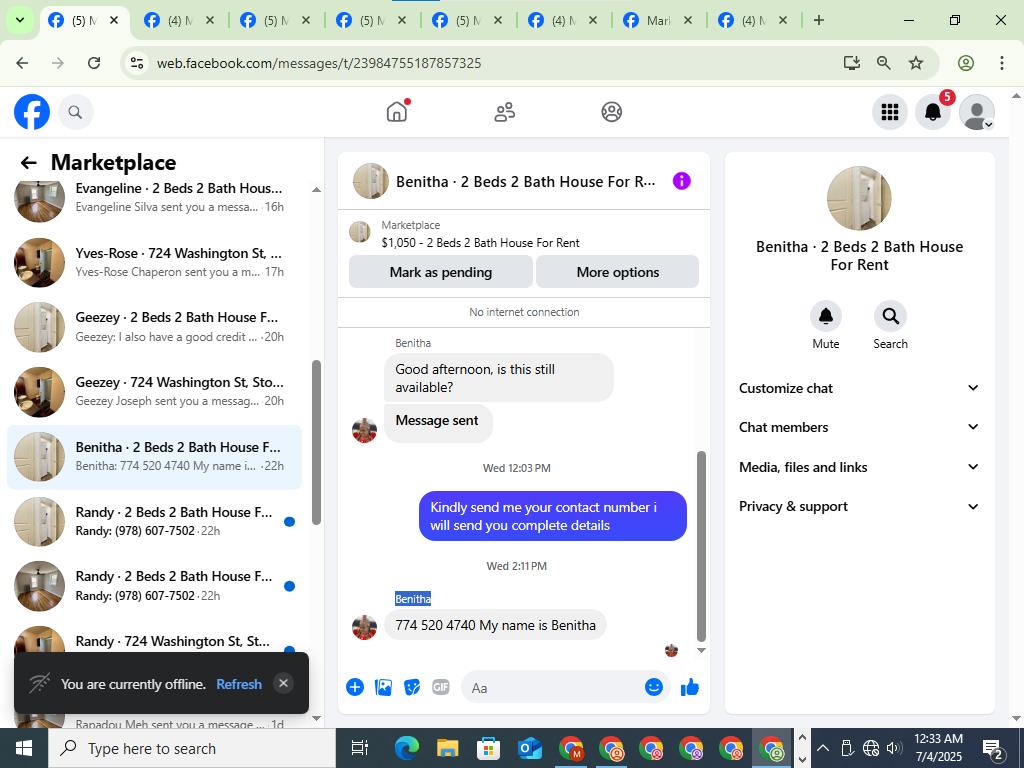This screenshot has height=768, width=1024.
Task: Click the Refresh link in offline toast
Action: [238, 684]
